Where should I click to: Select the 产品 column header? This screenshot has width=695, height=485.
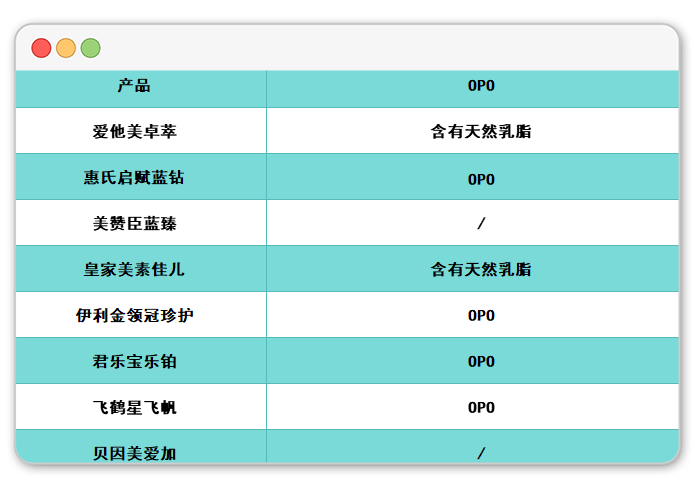[141, 89]
